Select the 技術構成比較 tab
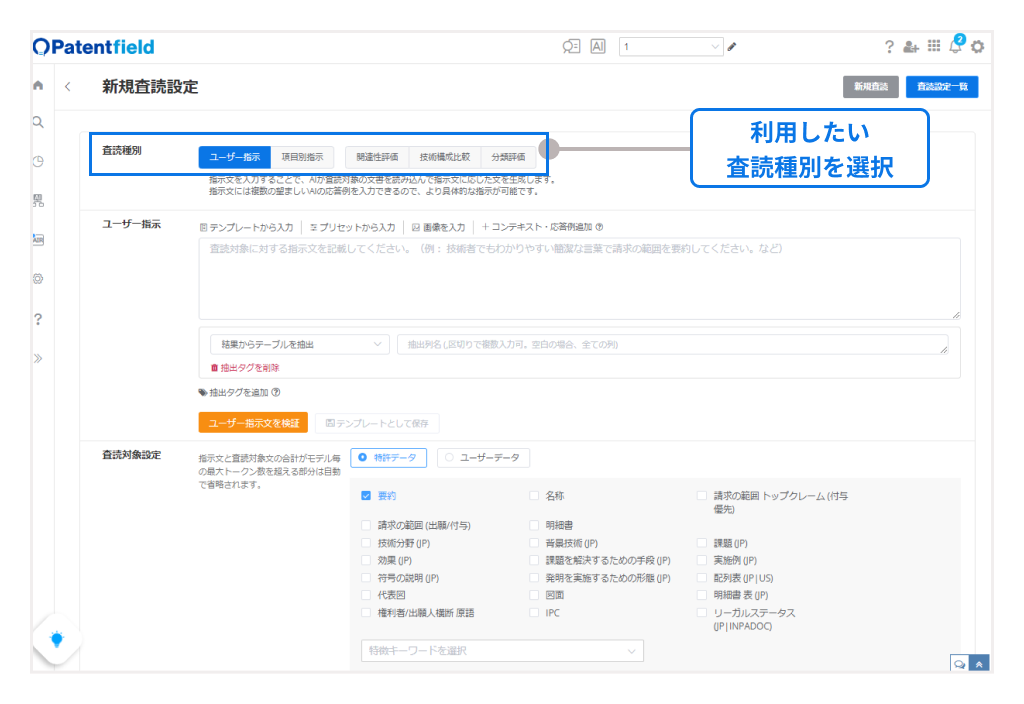 tap(444, 157)
